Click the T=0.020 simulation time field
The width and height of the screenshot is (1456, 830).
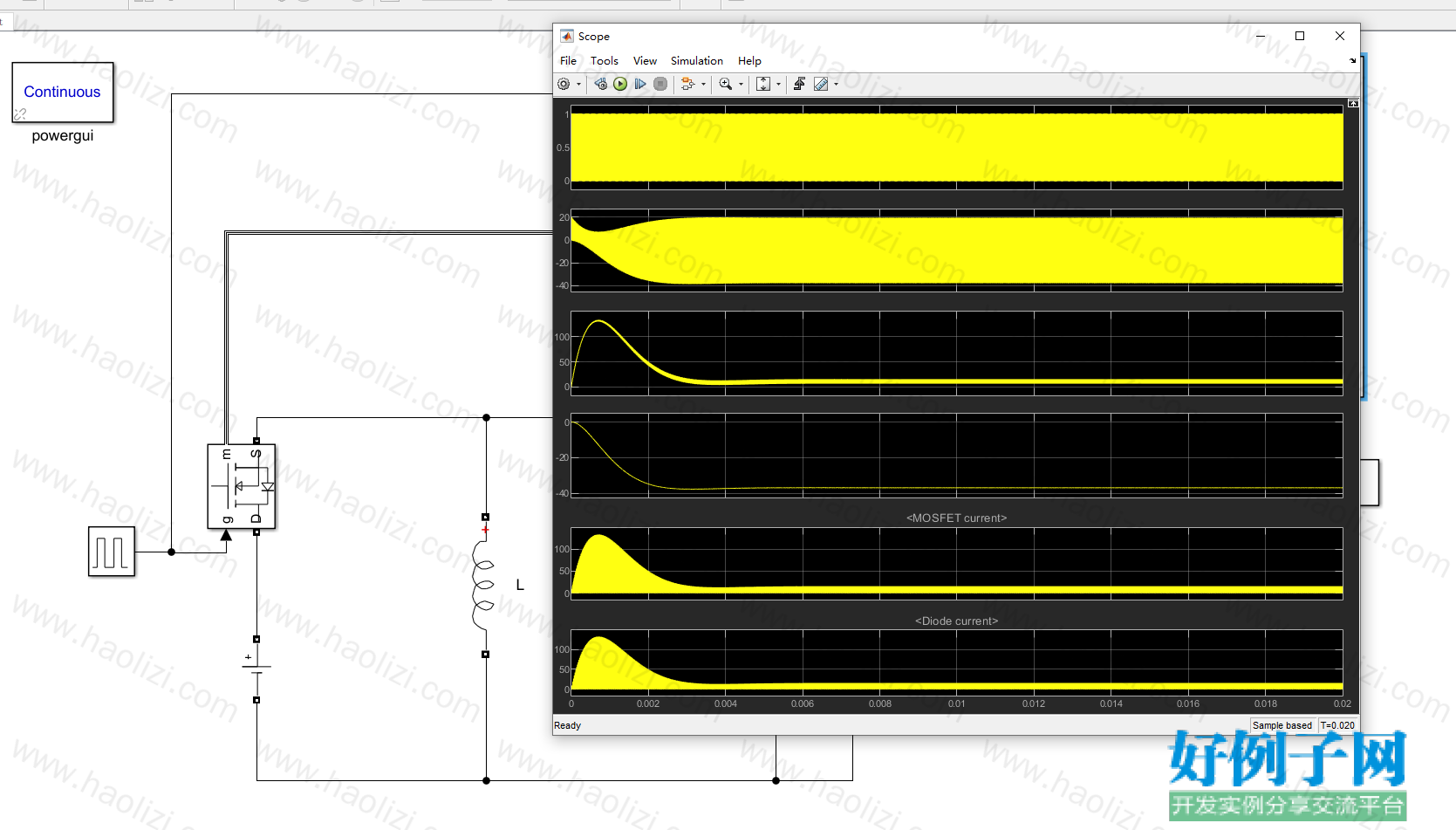(x=1337, y=725)
